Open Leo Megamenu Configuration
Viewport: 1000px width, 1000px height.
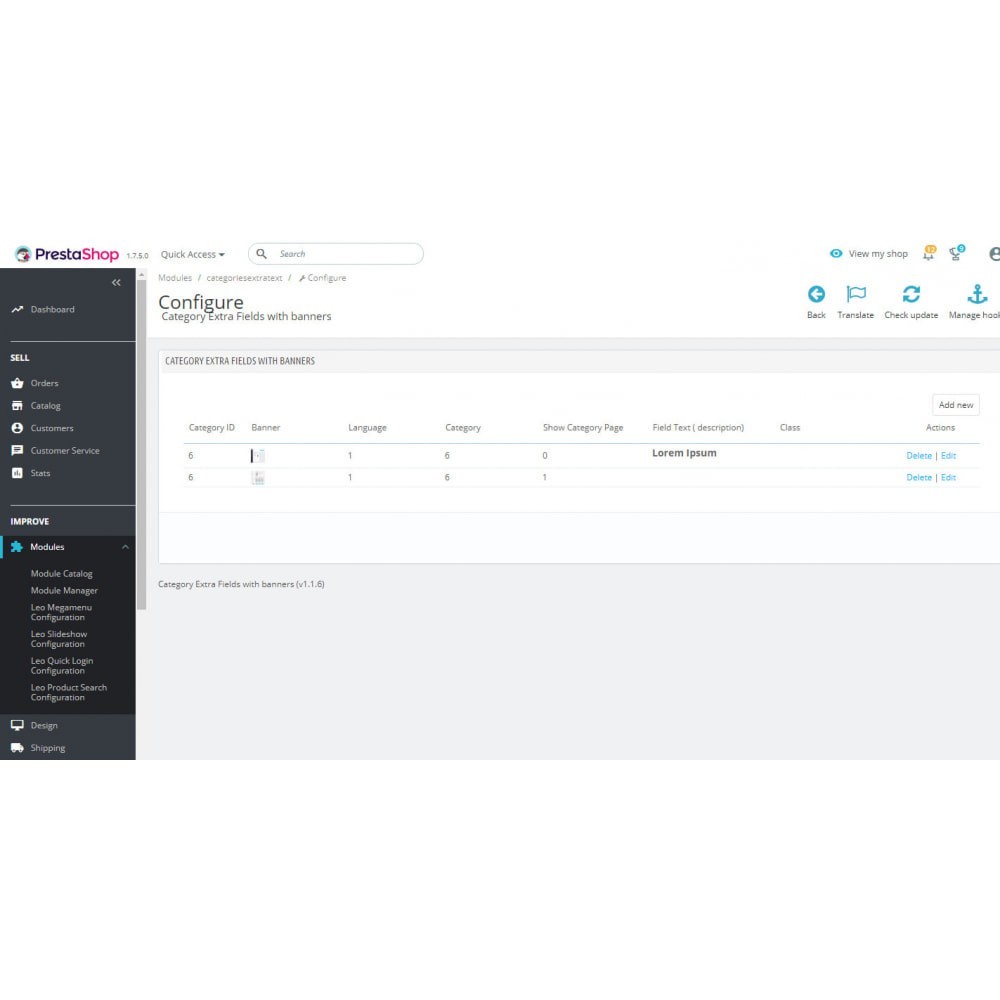click(61, 612)
